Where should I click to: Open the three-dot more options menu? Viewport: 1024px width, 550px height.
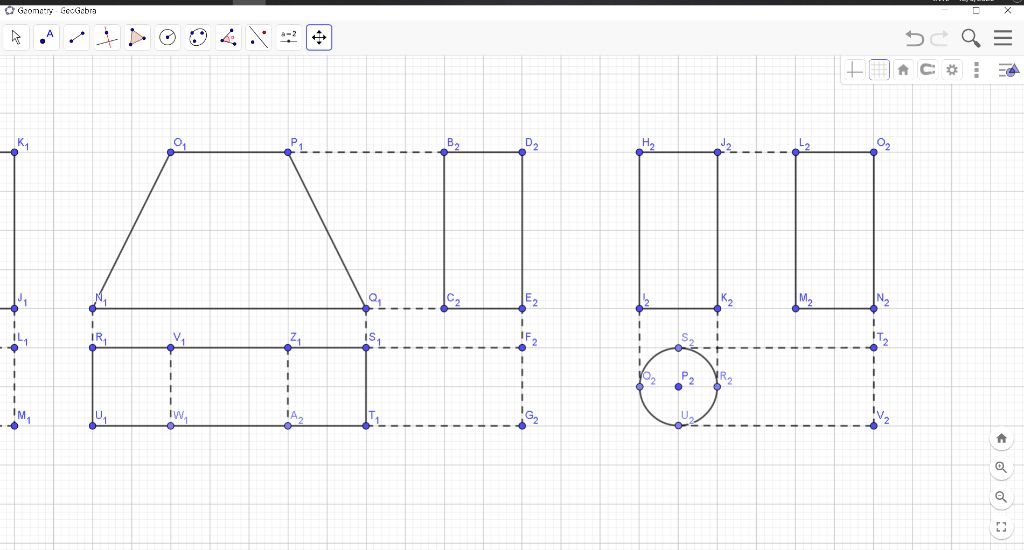[x=976, y=69]
